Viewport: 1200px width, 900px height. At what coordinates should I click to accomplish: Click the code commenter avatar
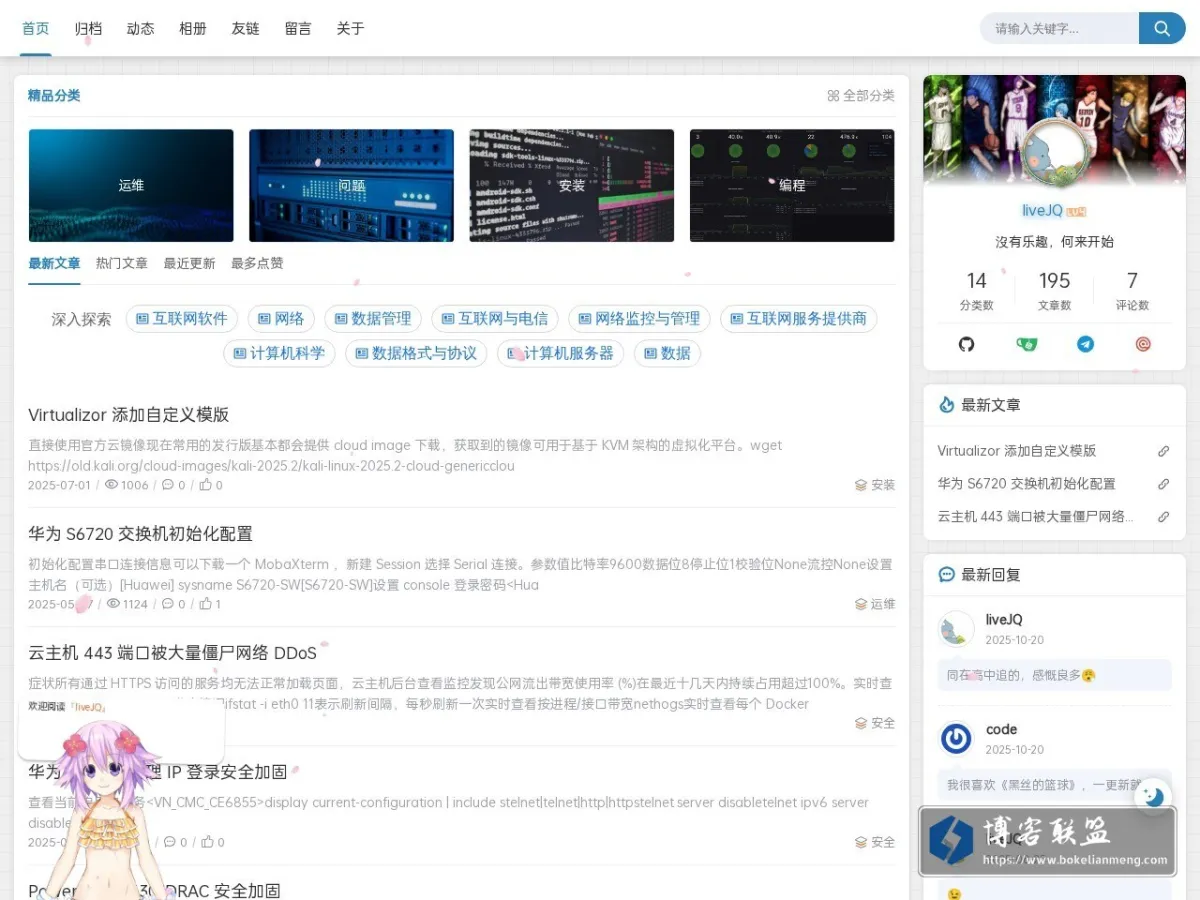pos(957,739)
